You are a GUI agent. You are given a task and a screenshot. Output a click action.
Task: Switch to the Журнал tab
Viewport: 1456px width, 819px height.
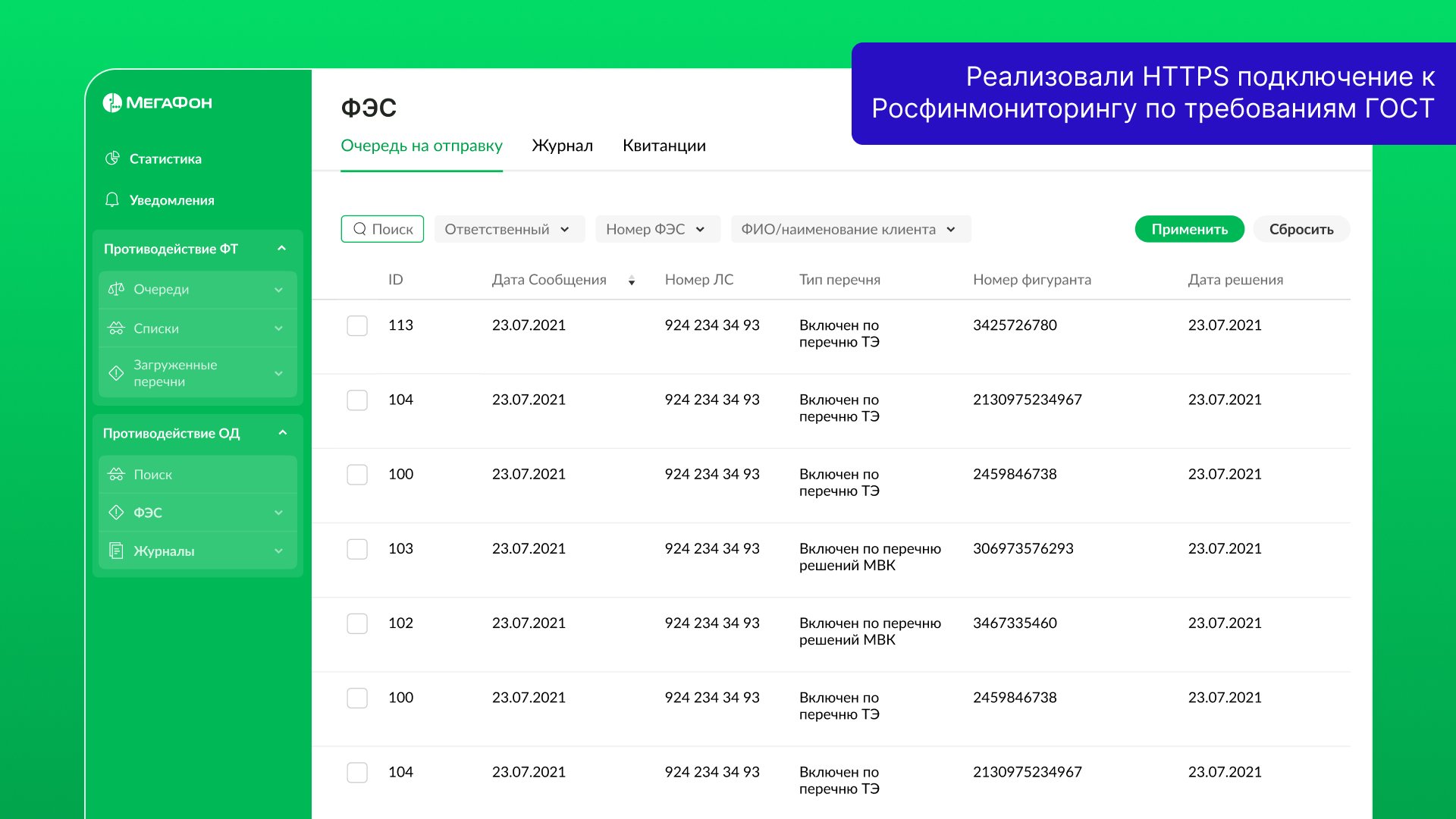[x=562, y=146]
